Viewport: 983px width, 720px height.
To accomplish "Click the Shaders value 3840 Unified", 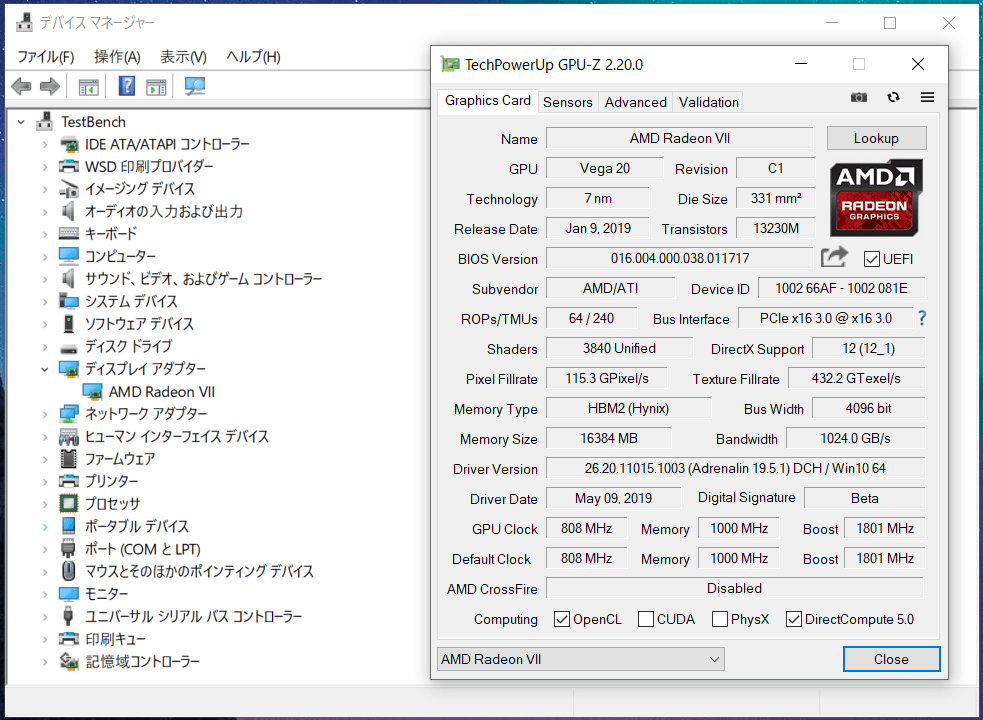I will click(x=619, y=348).
